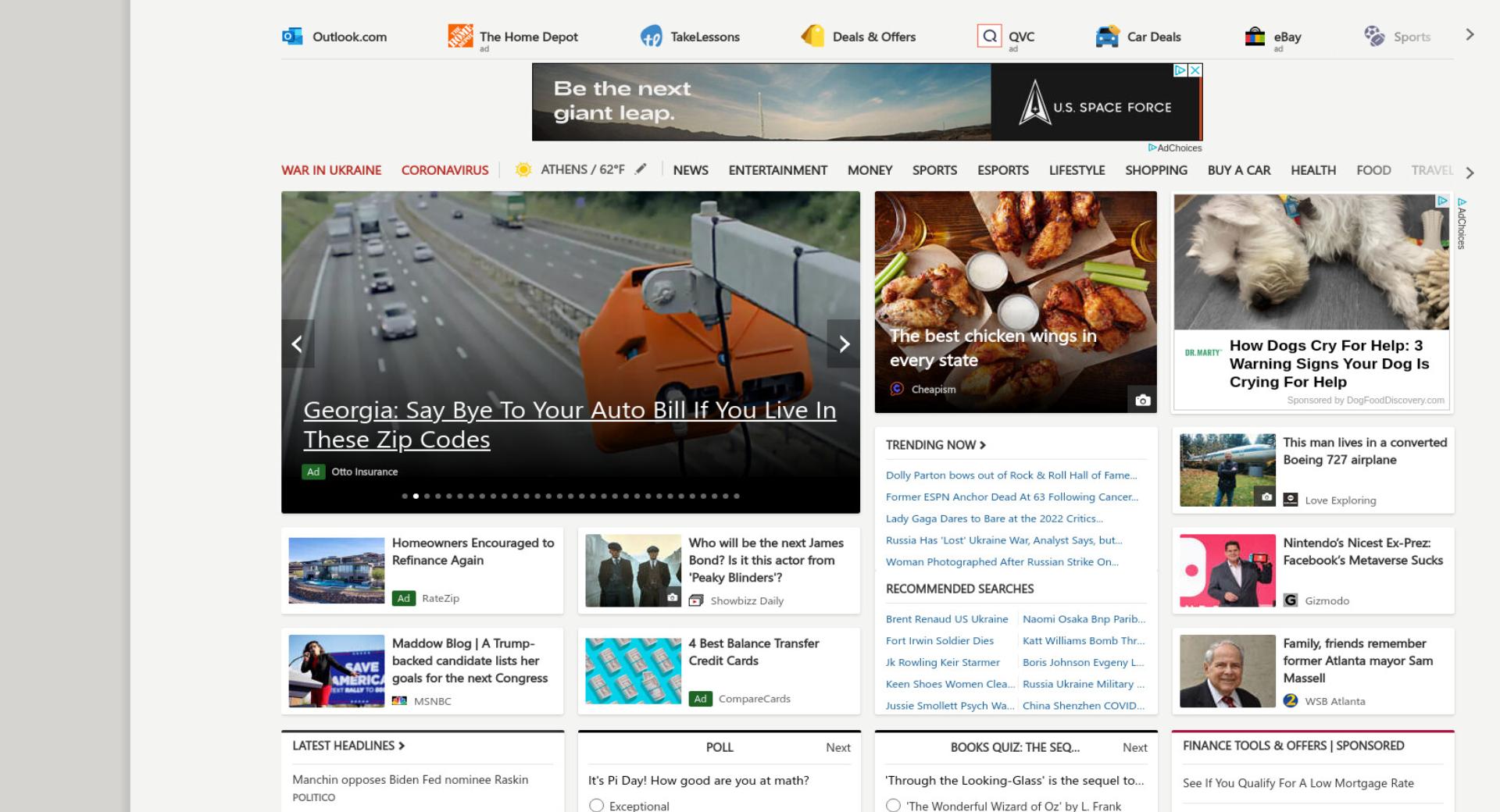Click the Love Exploring source icon
1500x812 pixels.
tap(1291, 500)
